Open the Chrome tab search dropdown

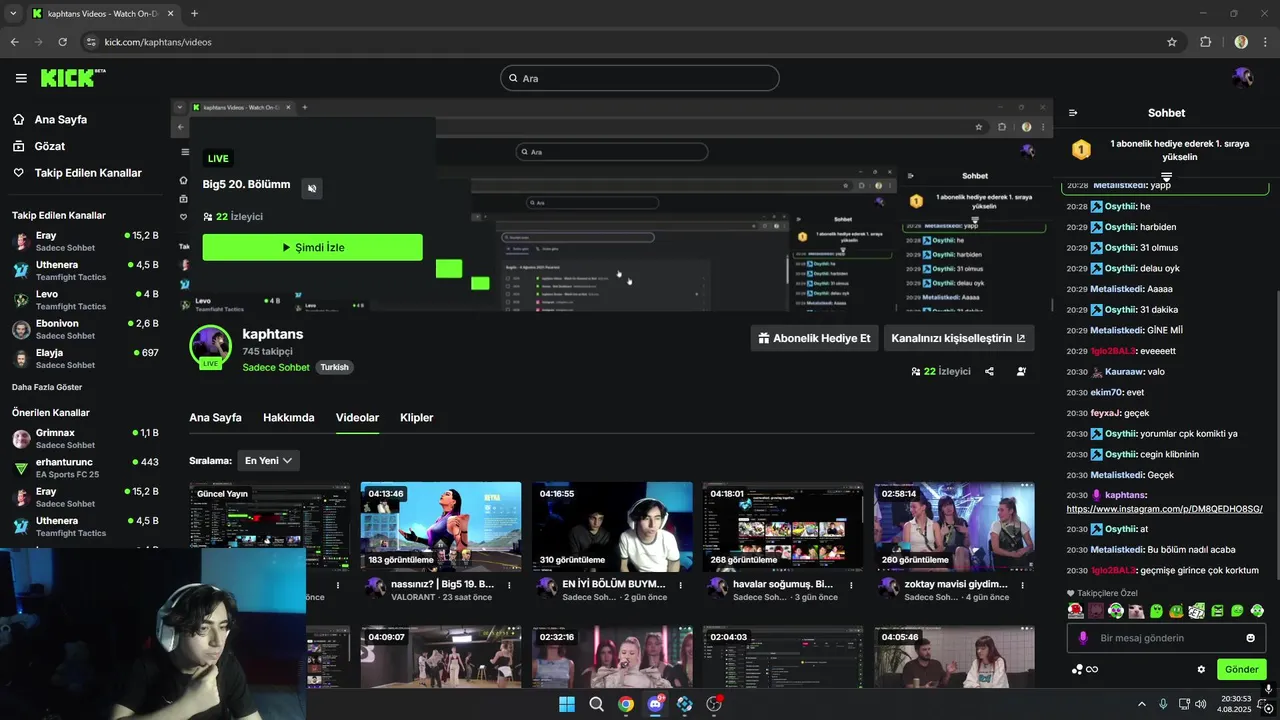14,14
